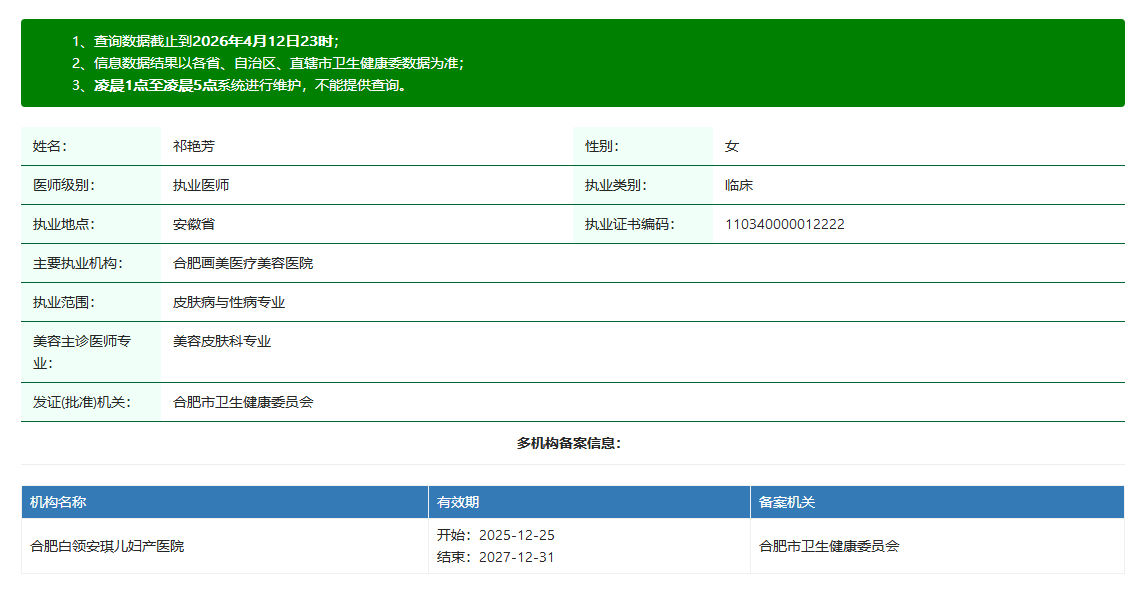1138x592 pixels.
Task: Click the 医师级别 label cell
Action: 63,185
